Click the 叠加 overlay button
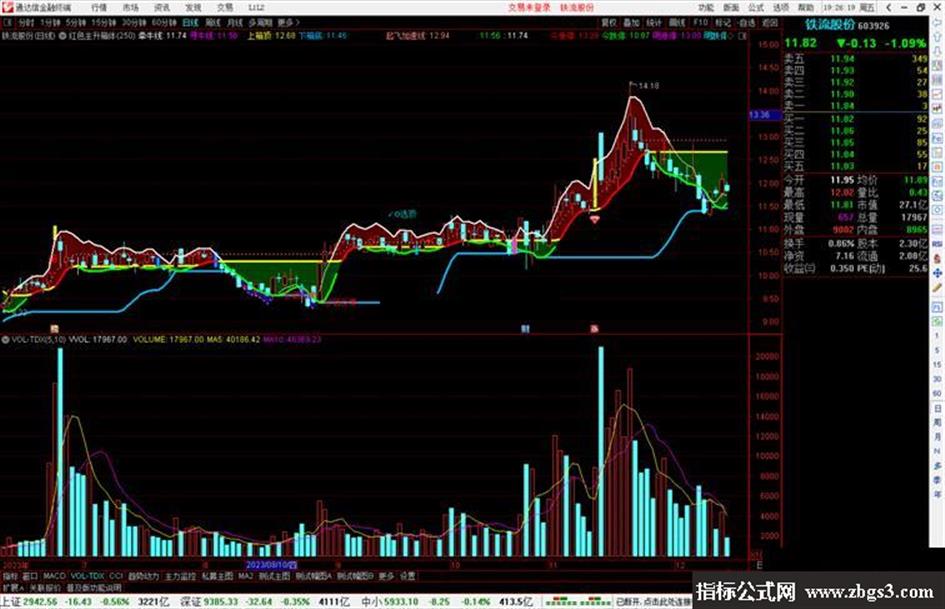 coord(632,22)
